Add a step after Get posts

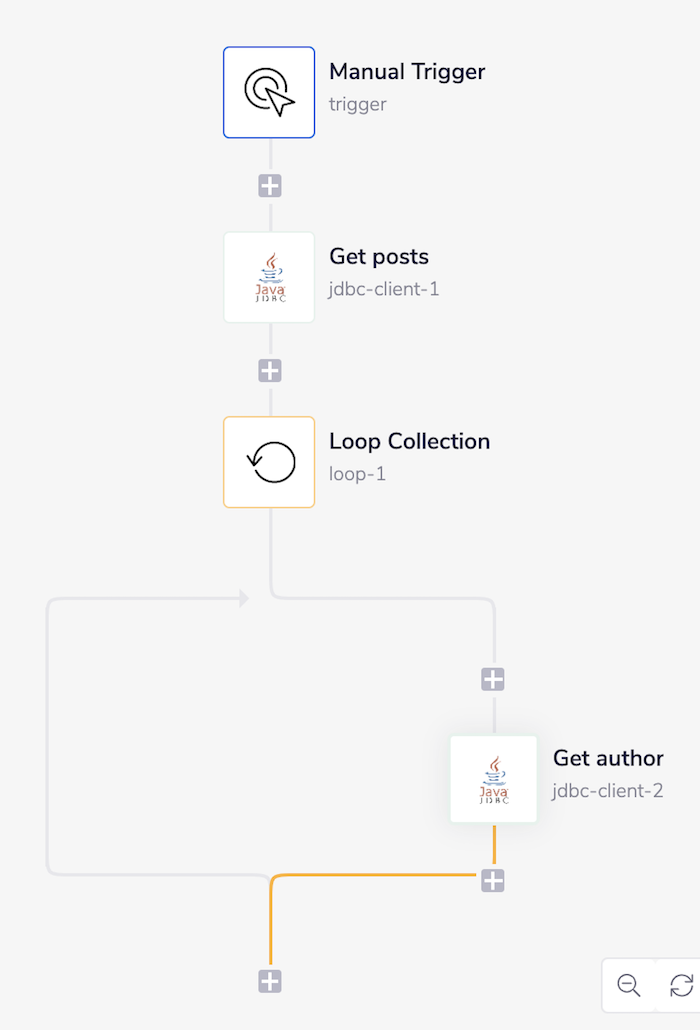point(269,370)
